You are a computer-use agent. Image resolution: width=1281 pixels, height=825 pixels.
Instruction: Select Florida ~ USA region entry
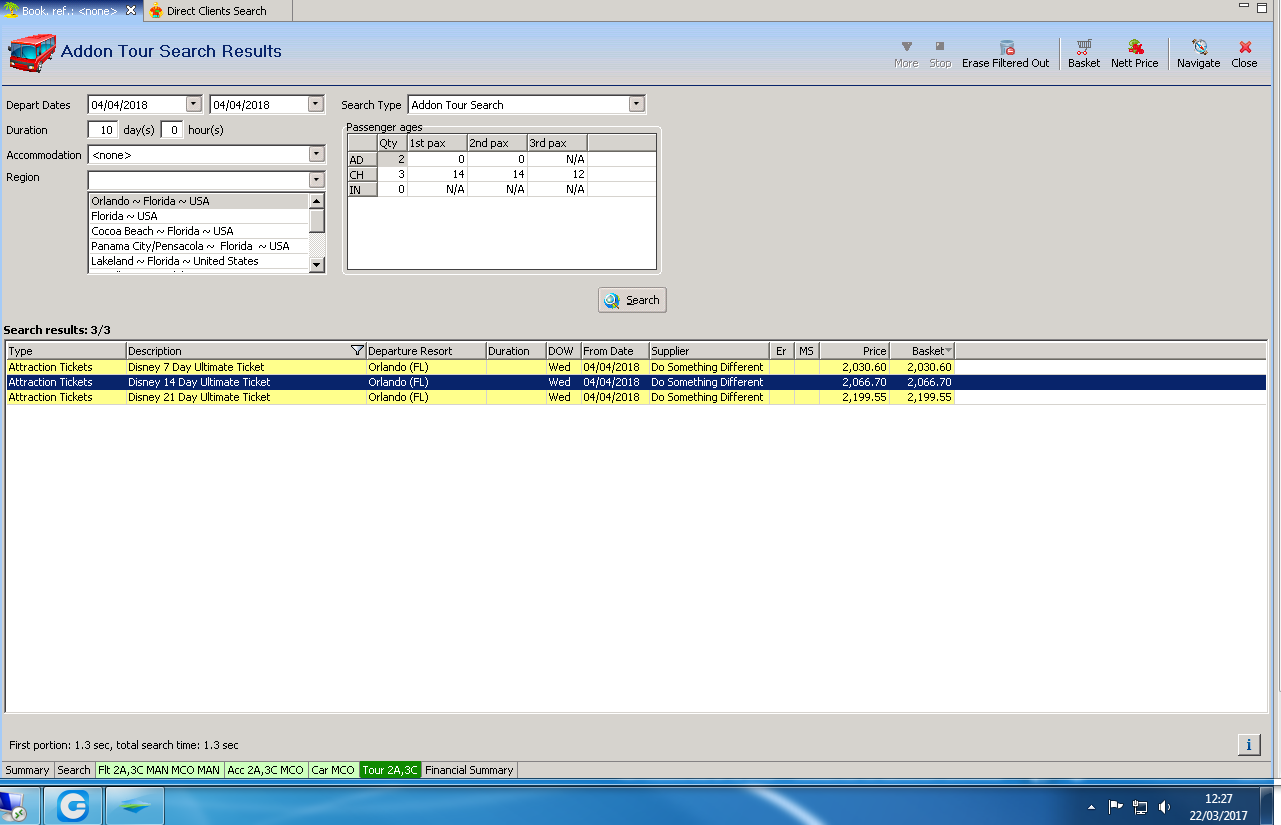pyautogui.click(x=198, y=216)
